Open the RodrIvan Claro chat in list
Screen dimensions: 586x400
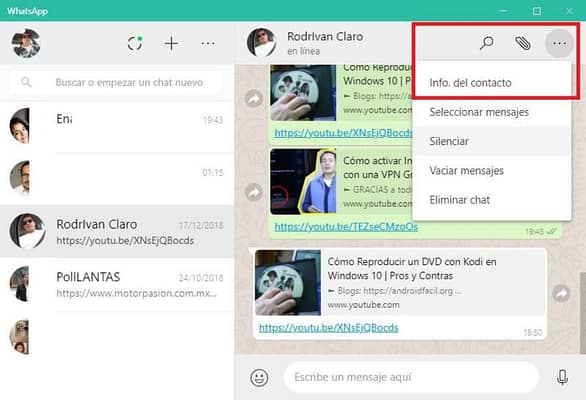(117, 231)
